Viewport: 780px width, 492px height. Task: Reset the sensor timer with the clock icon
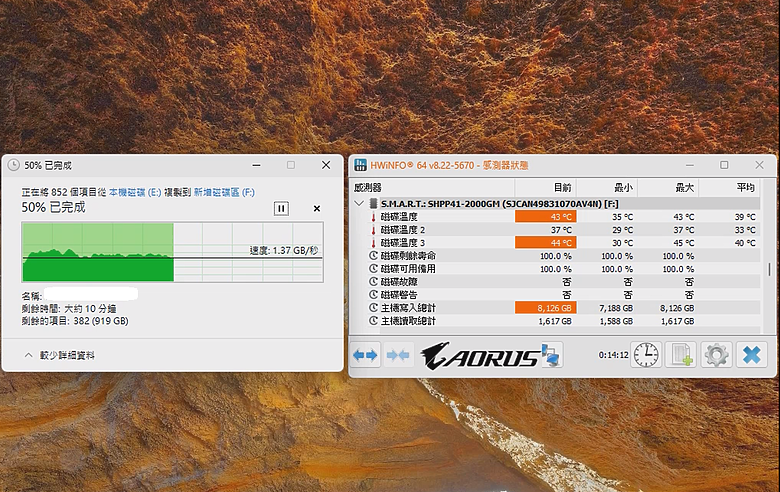646,355
